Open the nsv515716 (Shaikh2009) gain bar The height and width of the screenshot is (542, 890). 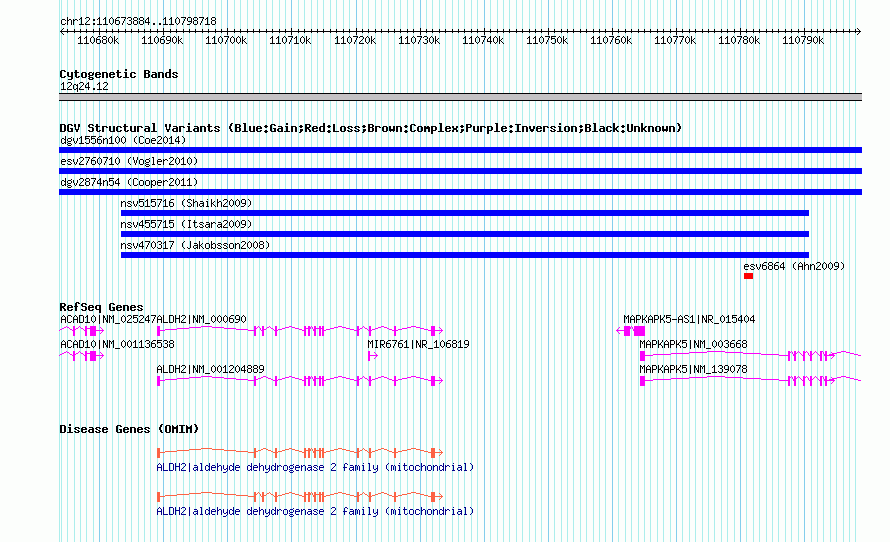[464, 213]
